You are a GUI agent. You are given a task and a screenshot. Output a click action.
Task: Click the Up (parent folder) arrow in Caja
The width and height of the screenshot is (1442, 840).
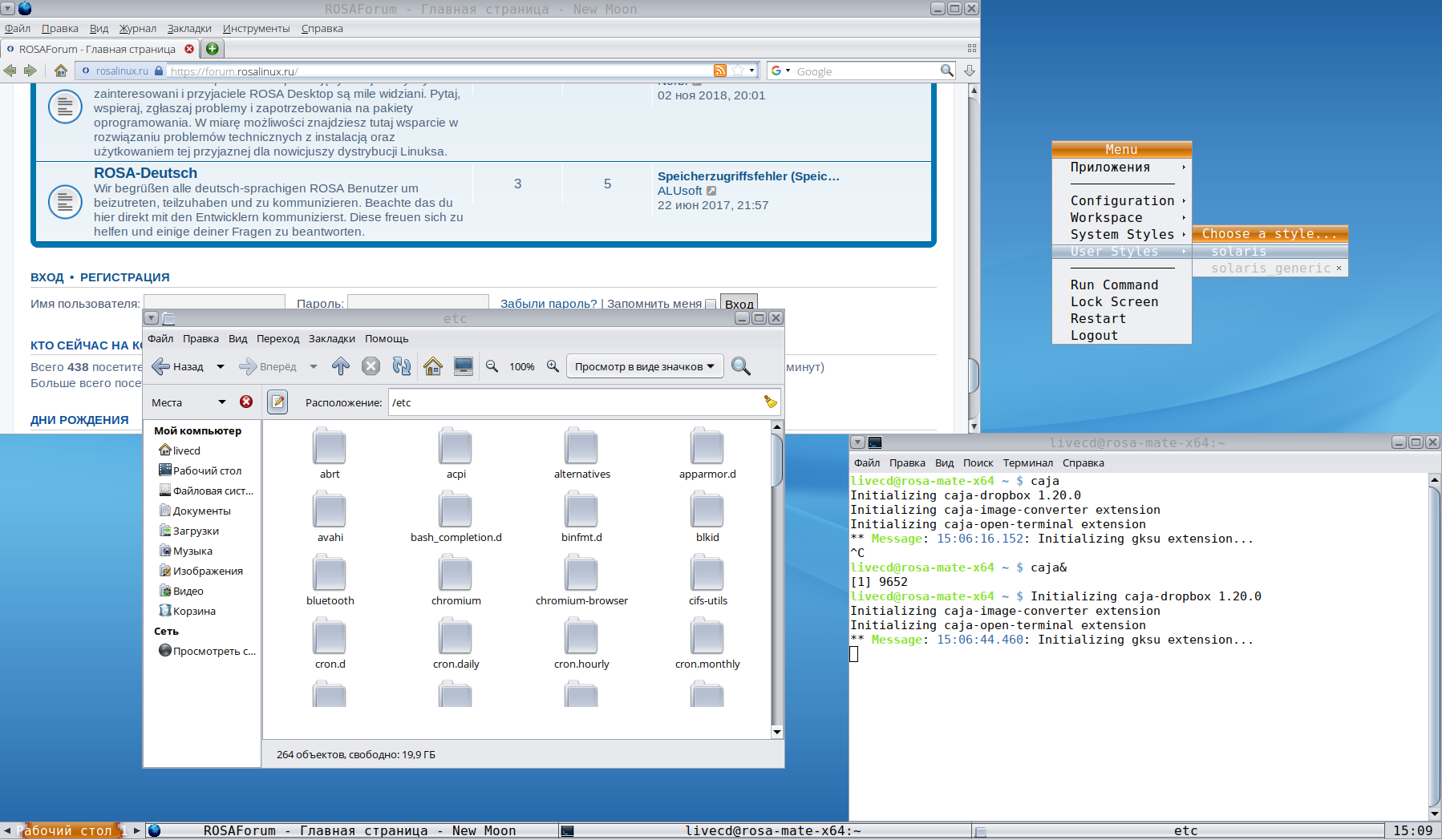(x=341, y=366)
